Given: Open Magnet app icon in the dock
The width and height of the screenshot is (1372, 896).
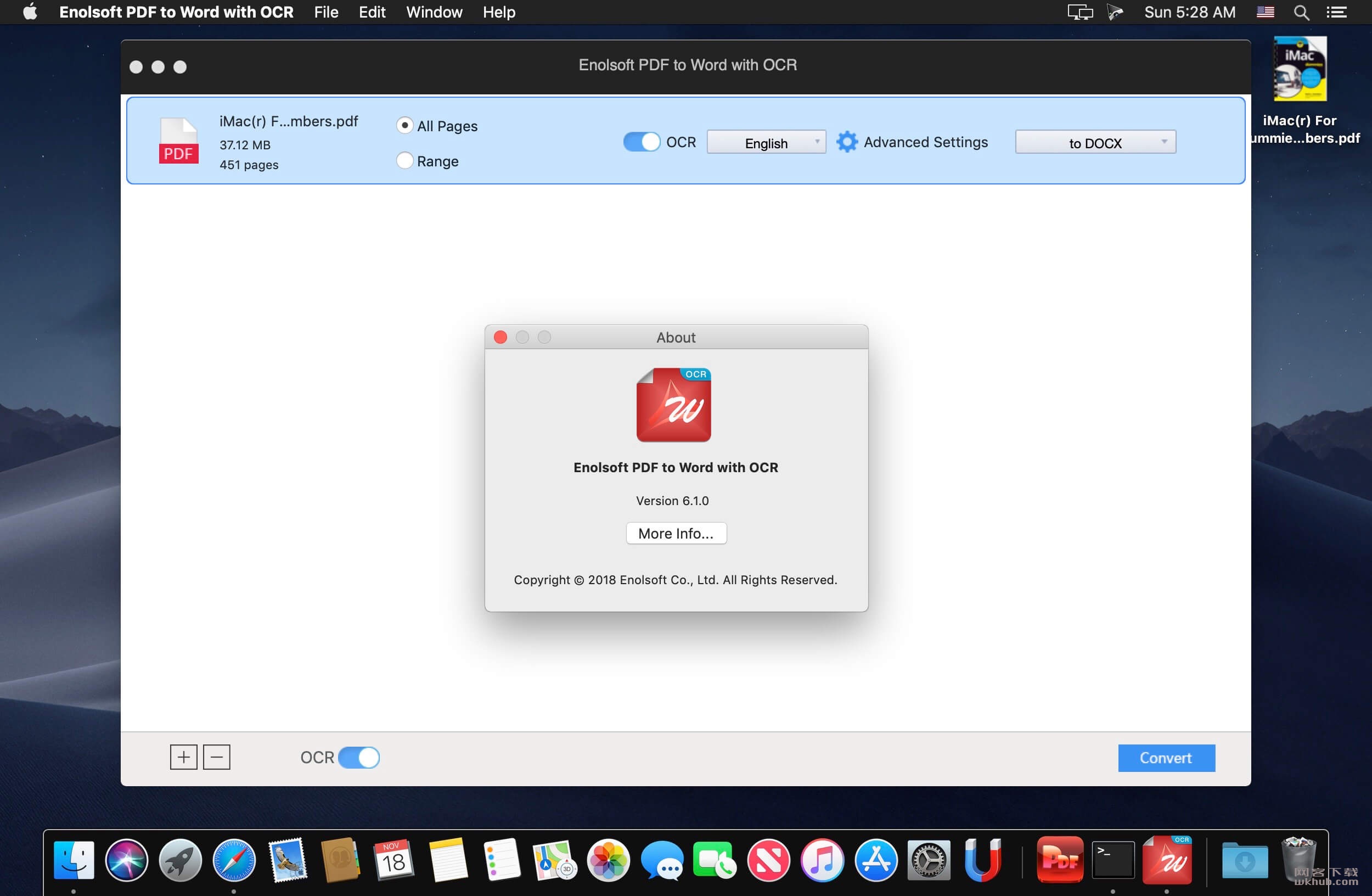Looking at the screenshot, I should (x=982, y=860).
